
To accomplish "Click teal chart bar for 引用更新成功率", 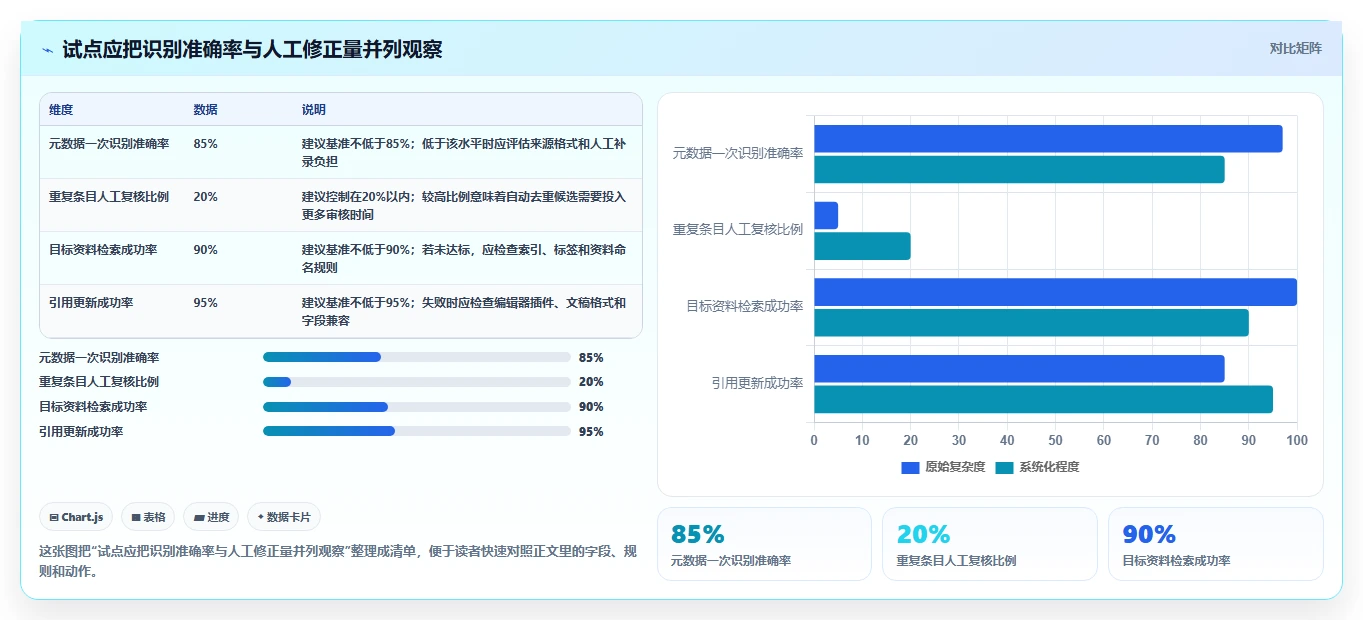I will coord(1043,399).
